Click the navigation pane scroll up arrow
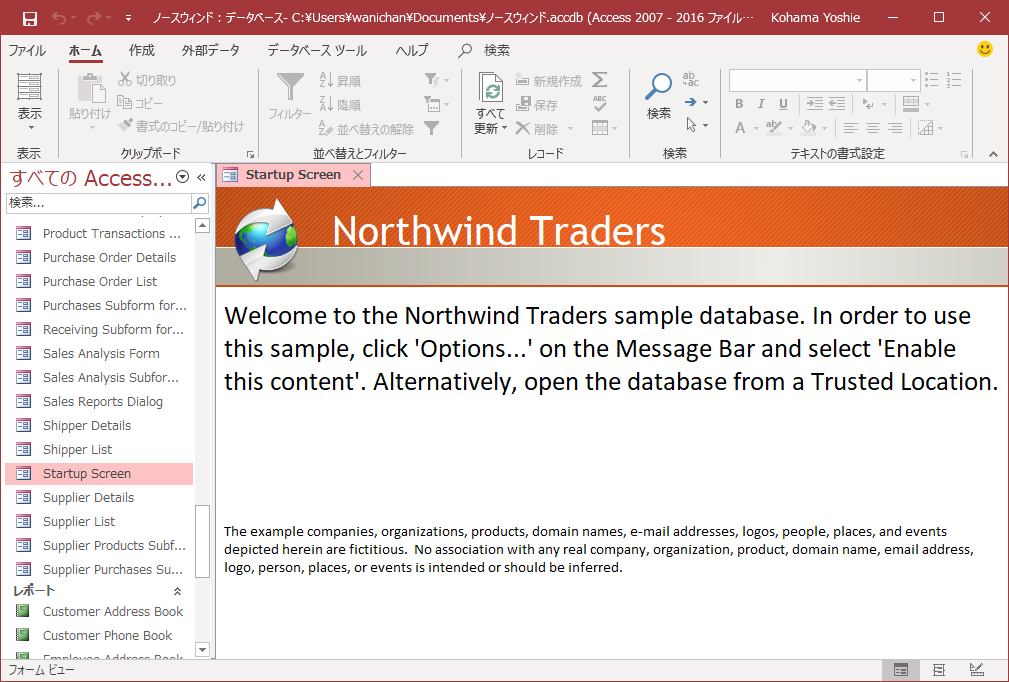Viewport: 1009px width, 682px height. tap(203, 225)
